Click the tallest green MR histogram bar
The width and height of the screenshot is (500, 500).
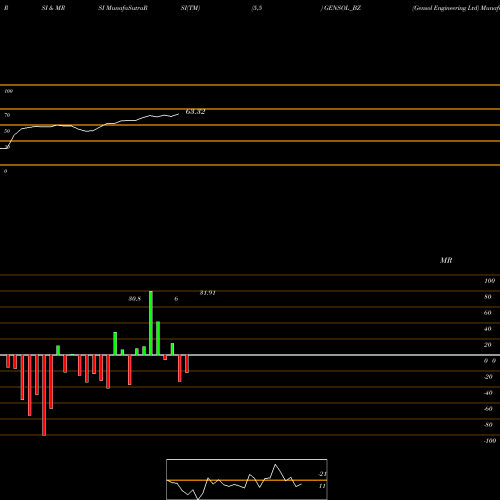[x=151, y=323]
